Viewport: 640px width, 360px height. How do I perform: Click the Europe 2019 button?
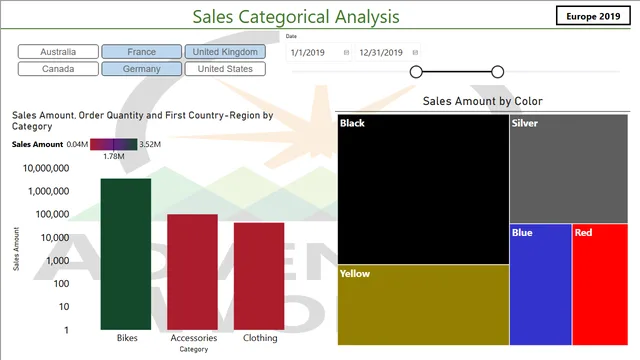pyautogui.click(x=593, y=16)
